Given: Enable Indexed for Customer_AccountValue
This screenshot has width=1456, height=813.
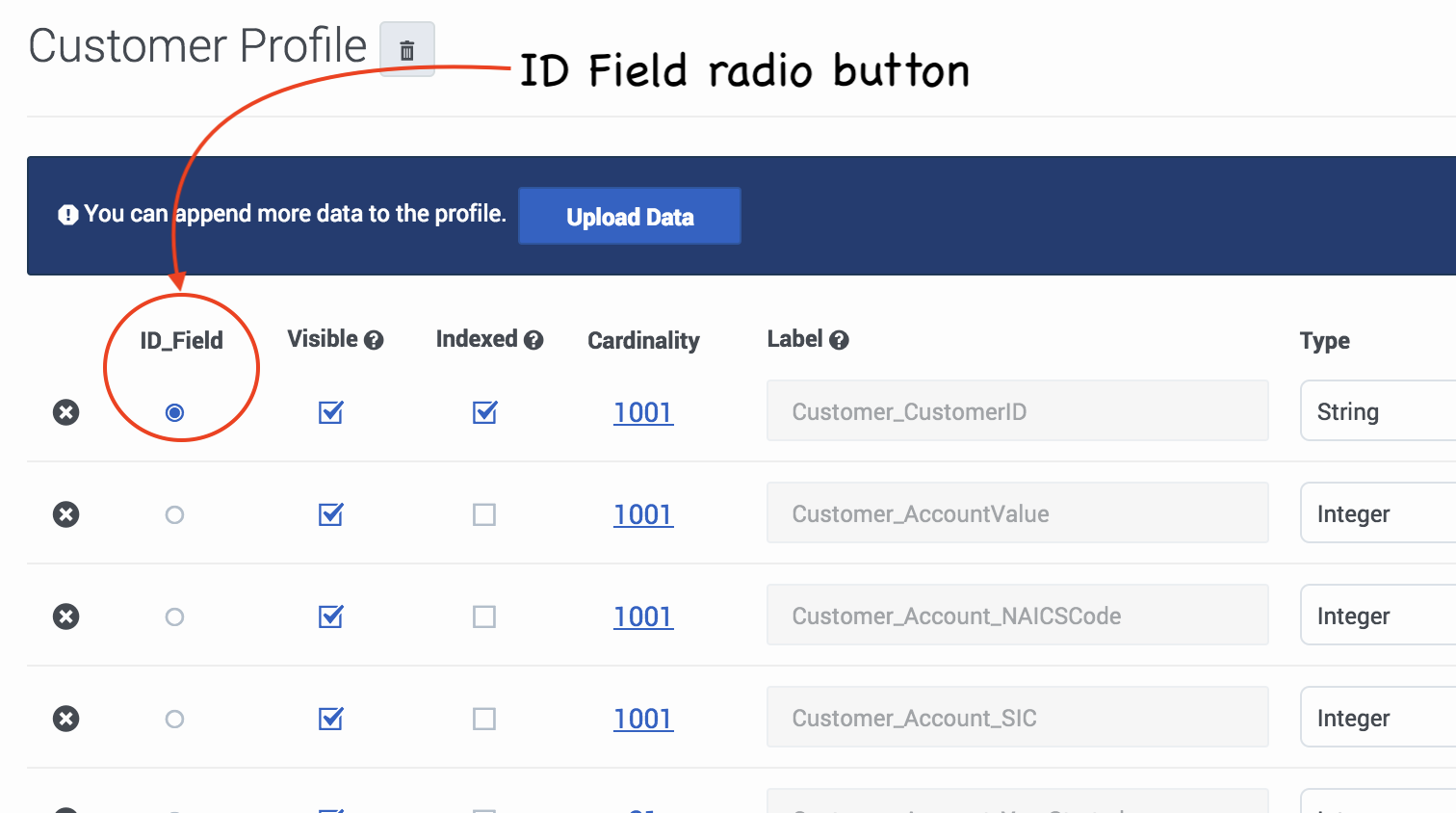Looking at the screenshot, I should (484, 514).
